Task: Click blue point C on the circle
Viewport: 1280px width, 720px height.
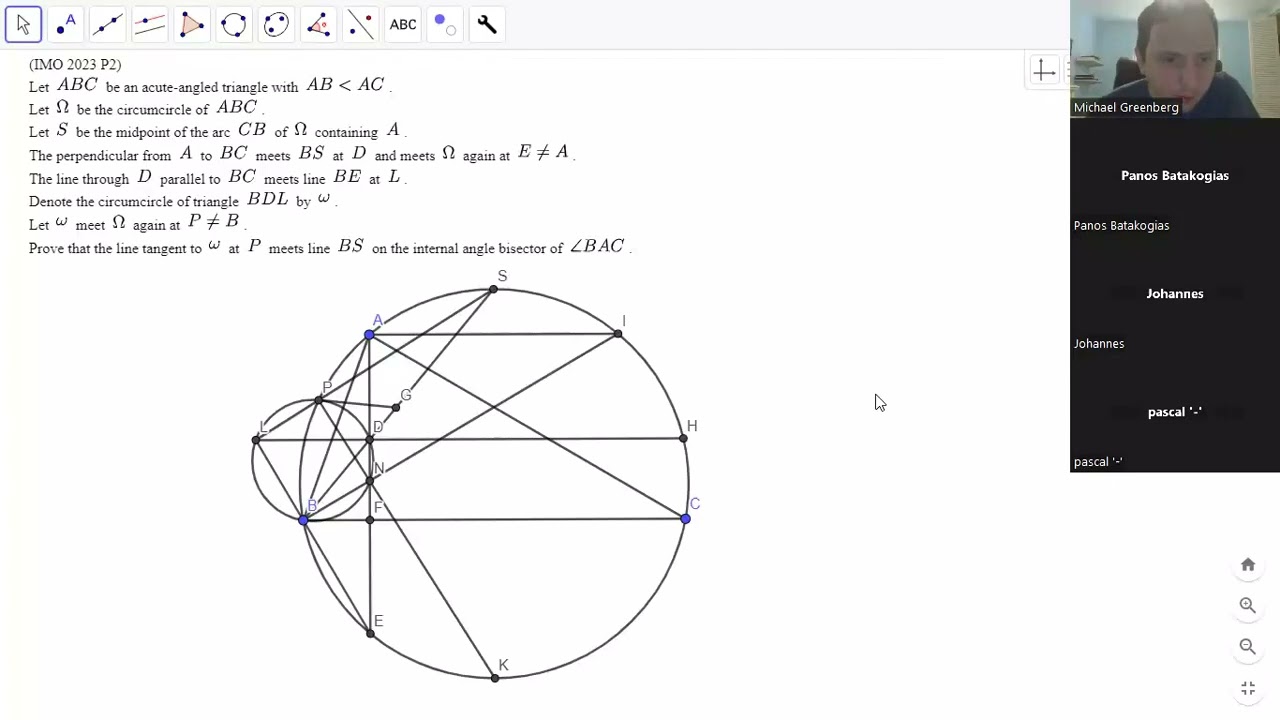Action: (685, 519)
